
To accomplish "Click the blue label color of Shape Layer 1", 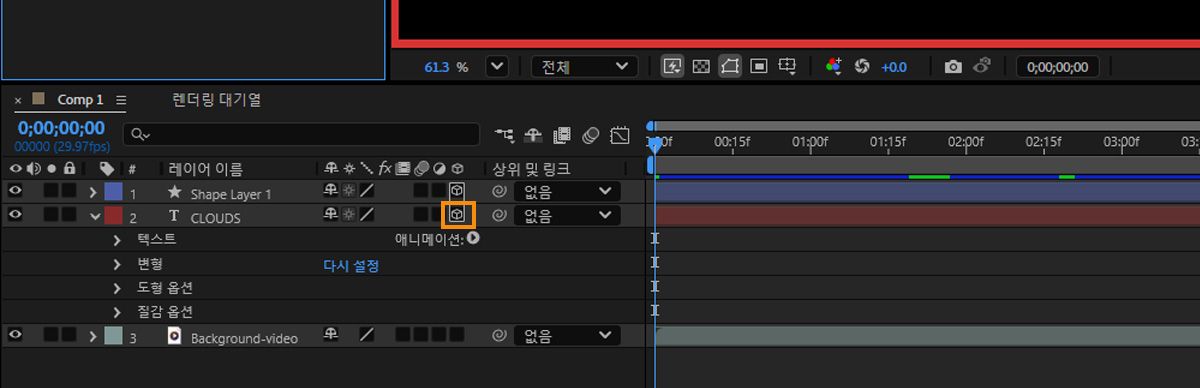I will click(x=113, y=191).
